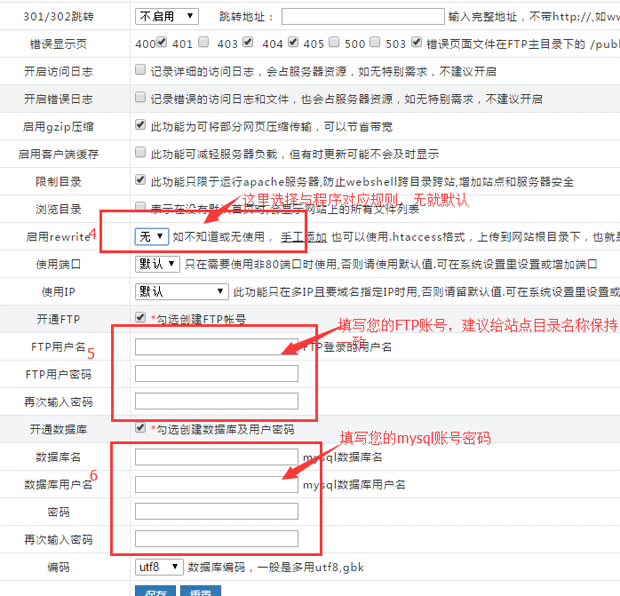Uncheck the 启用gzip压缩 checkbox
This screenshot has width=620, height=596.
pyautogui.click(x=141, y=127)
